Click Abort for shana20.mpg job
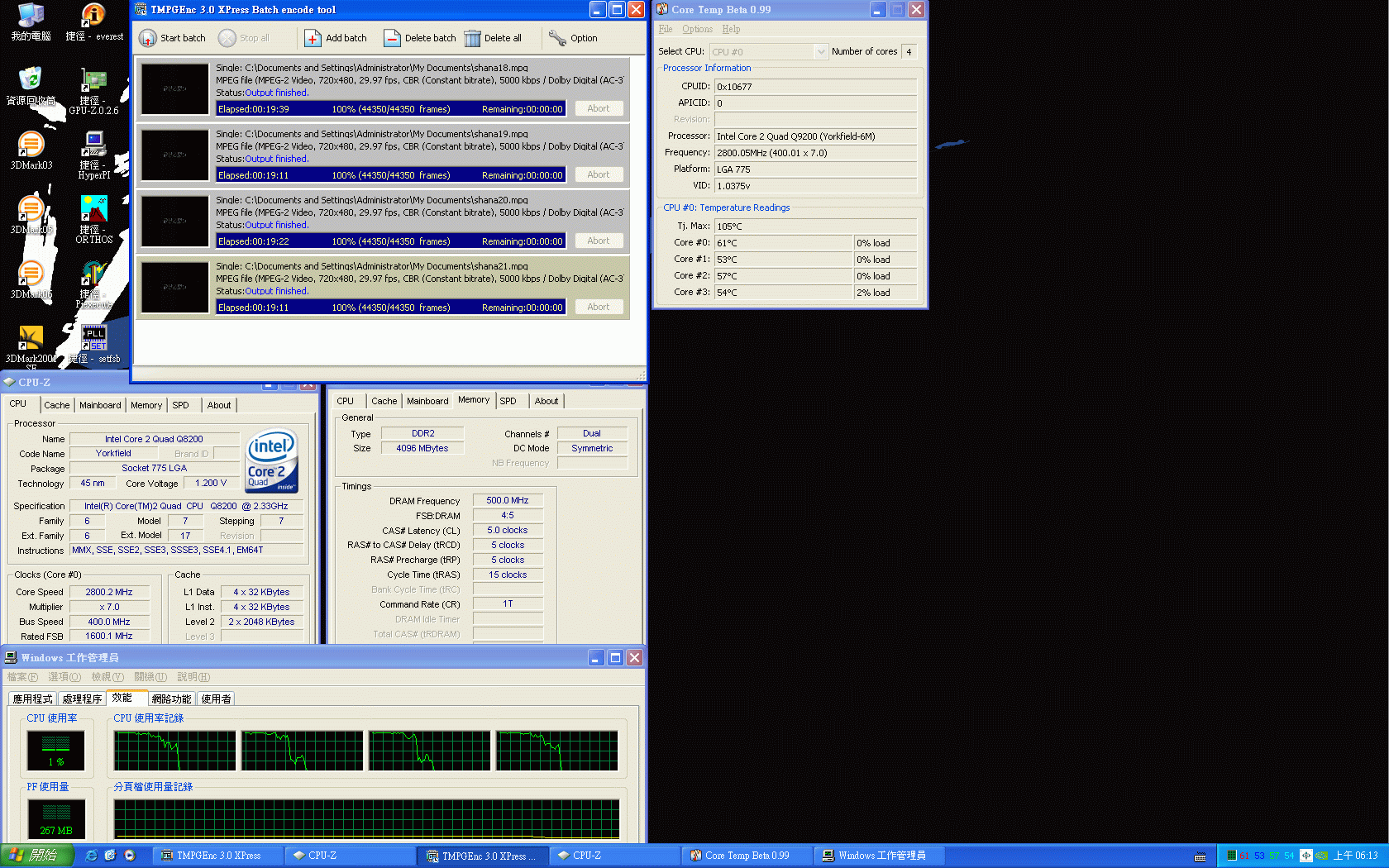Viewport: 1389px width, 868px height. point(598,241)
